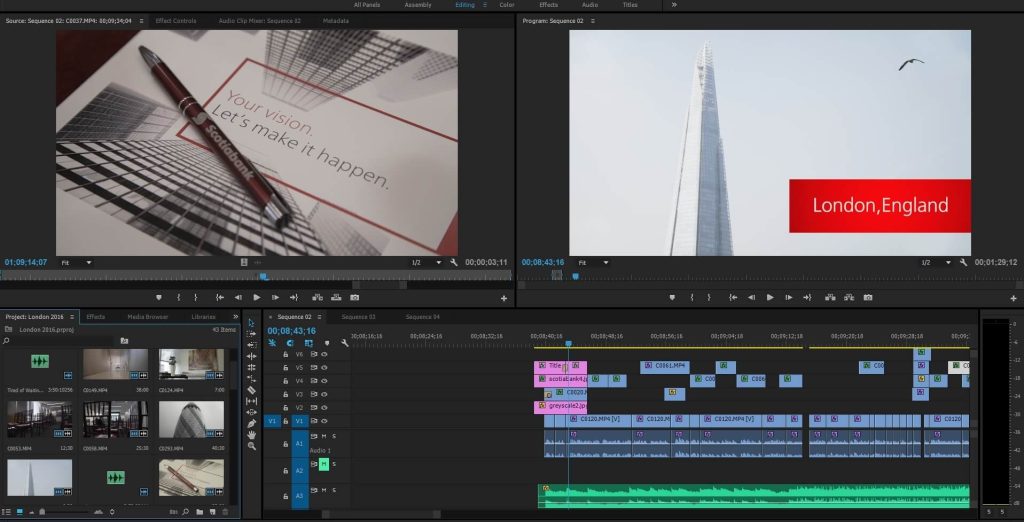This screenshot has height=522, width=1024.
Task: Select the Pen tool
Action: [251, 423]
